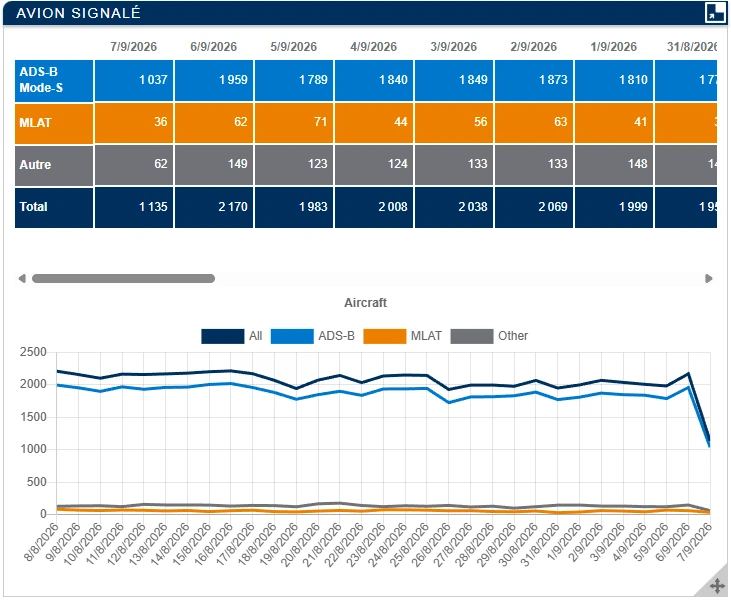Viewport: 731px width, 600px height.
Task: Click Autre cell value 149
Action: (x=214, y=165)
